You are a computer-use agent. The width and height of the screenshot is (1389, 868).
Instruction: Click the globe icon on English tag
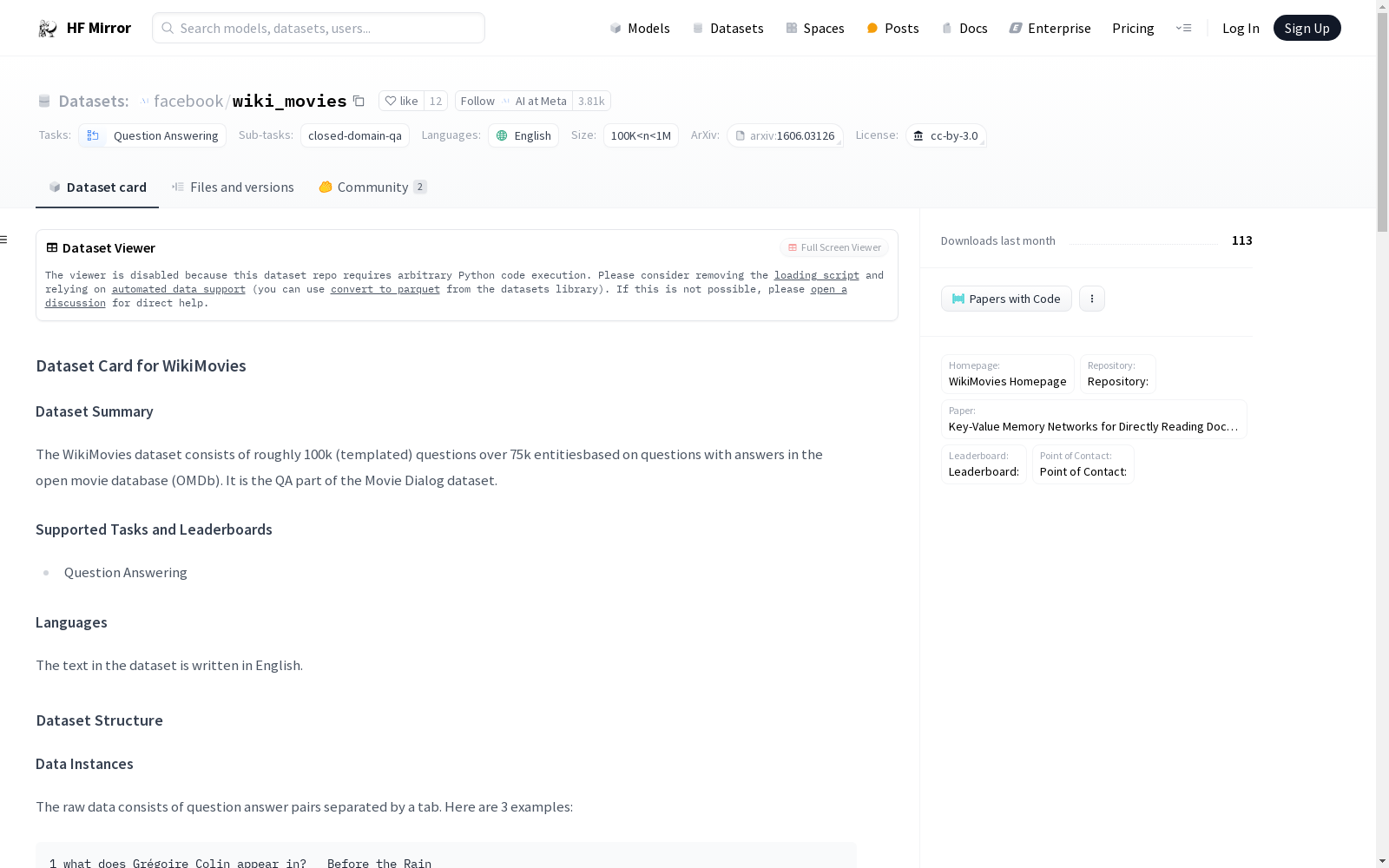pos(502,135)
